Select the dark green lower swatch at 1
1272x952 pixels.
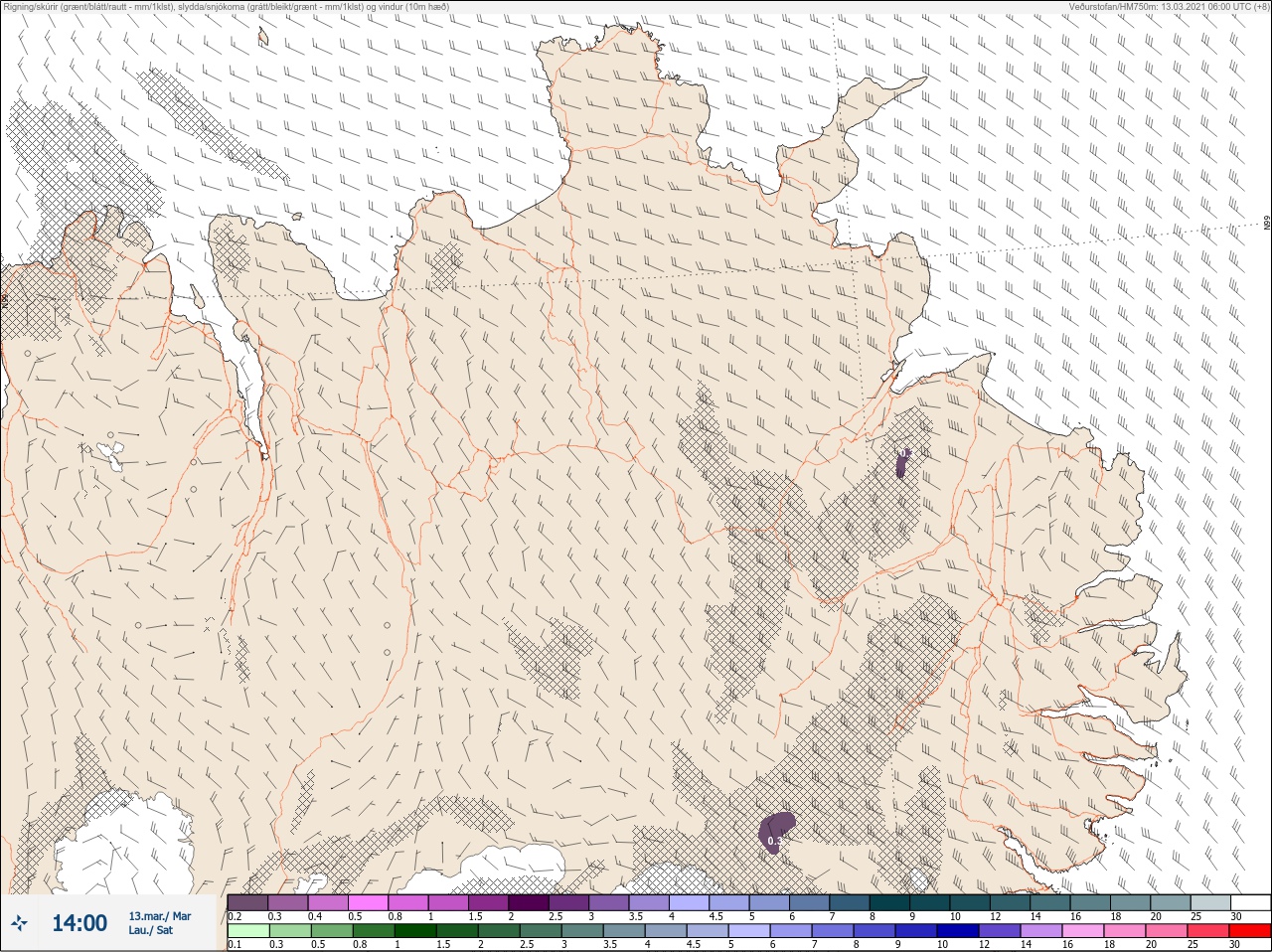click(x=415, y=931)
